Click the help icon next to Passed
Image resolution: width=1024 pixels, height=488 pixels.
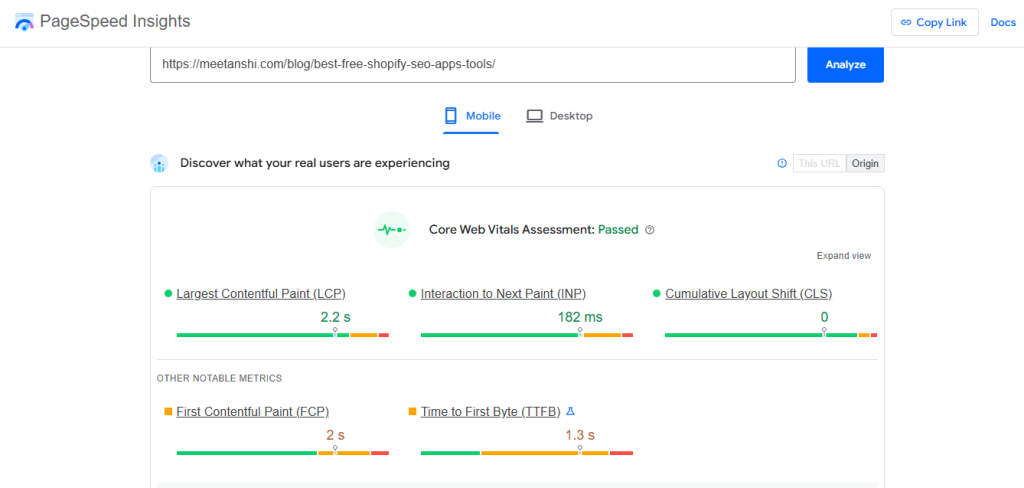click(649, 230)
